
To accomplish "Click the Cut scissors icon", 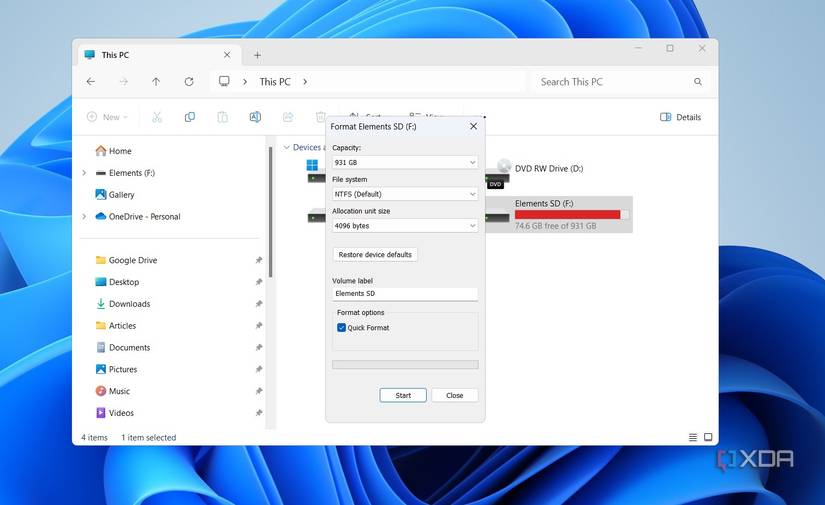I will pyautogui.click(x=157, y=117).
